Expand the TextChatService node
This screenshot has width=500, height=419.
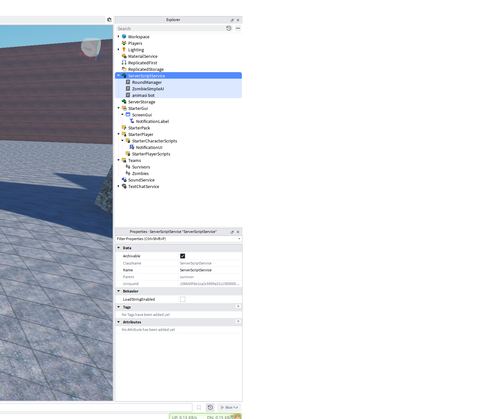pos(118,186)
